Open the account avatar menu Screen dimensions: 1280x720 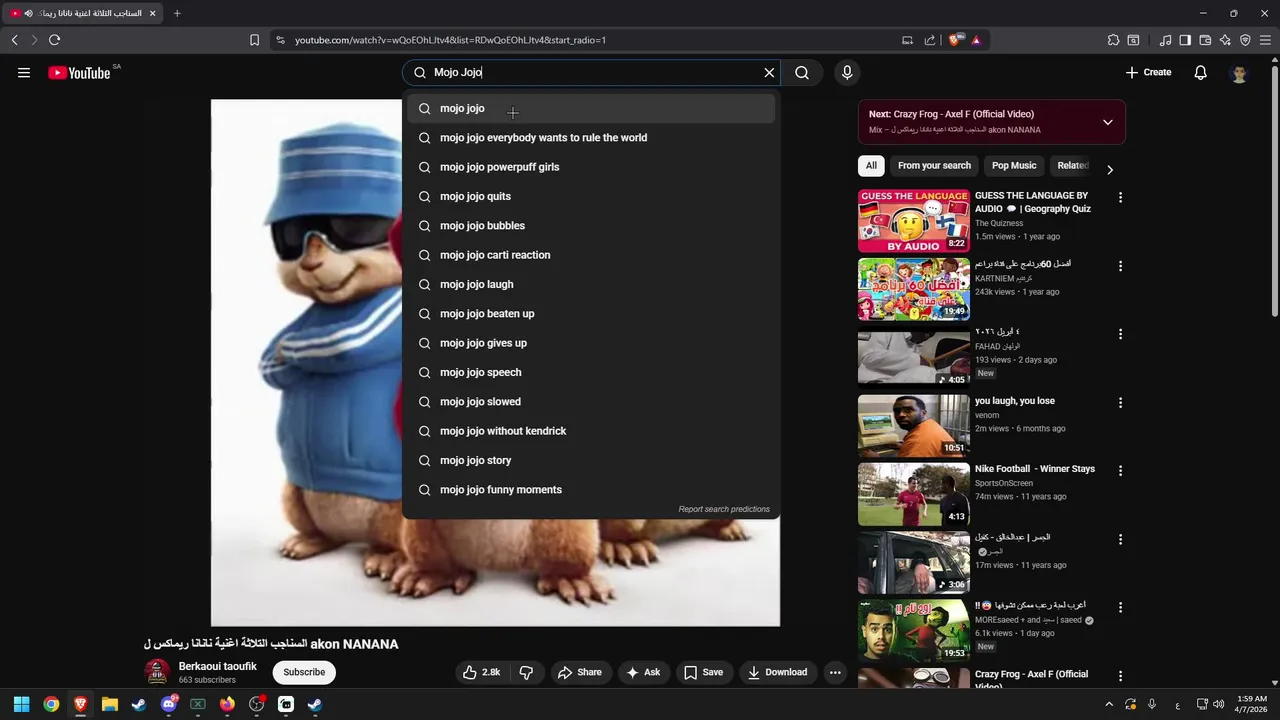(x=1240, y=73)
